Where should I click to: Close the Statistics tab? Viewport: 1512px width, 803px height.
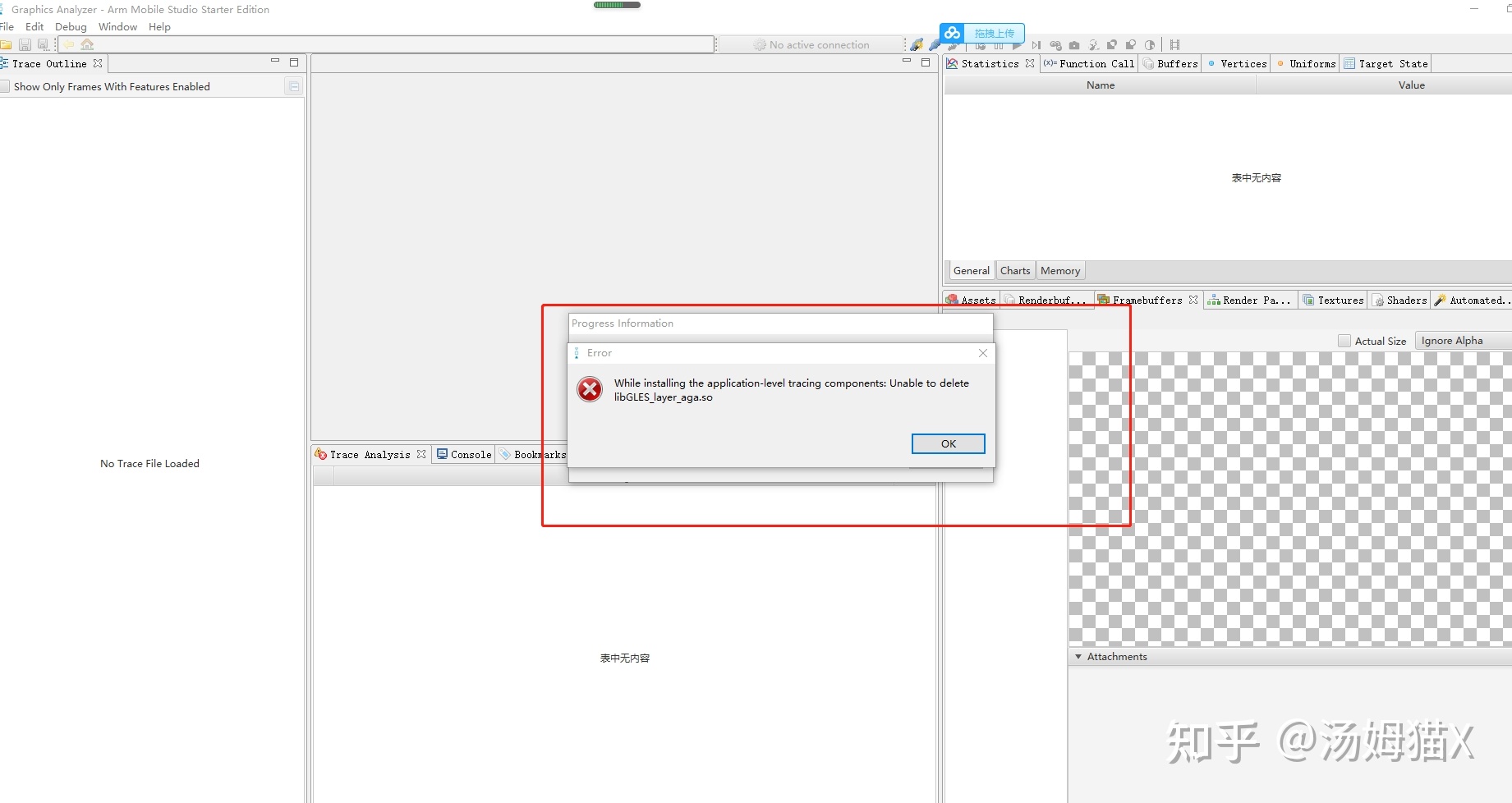pos(1030,63)
